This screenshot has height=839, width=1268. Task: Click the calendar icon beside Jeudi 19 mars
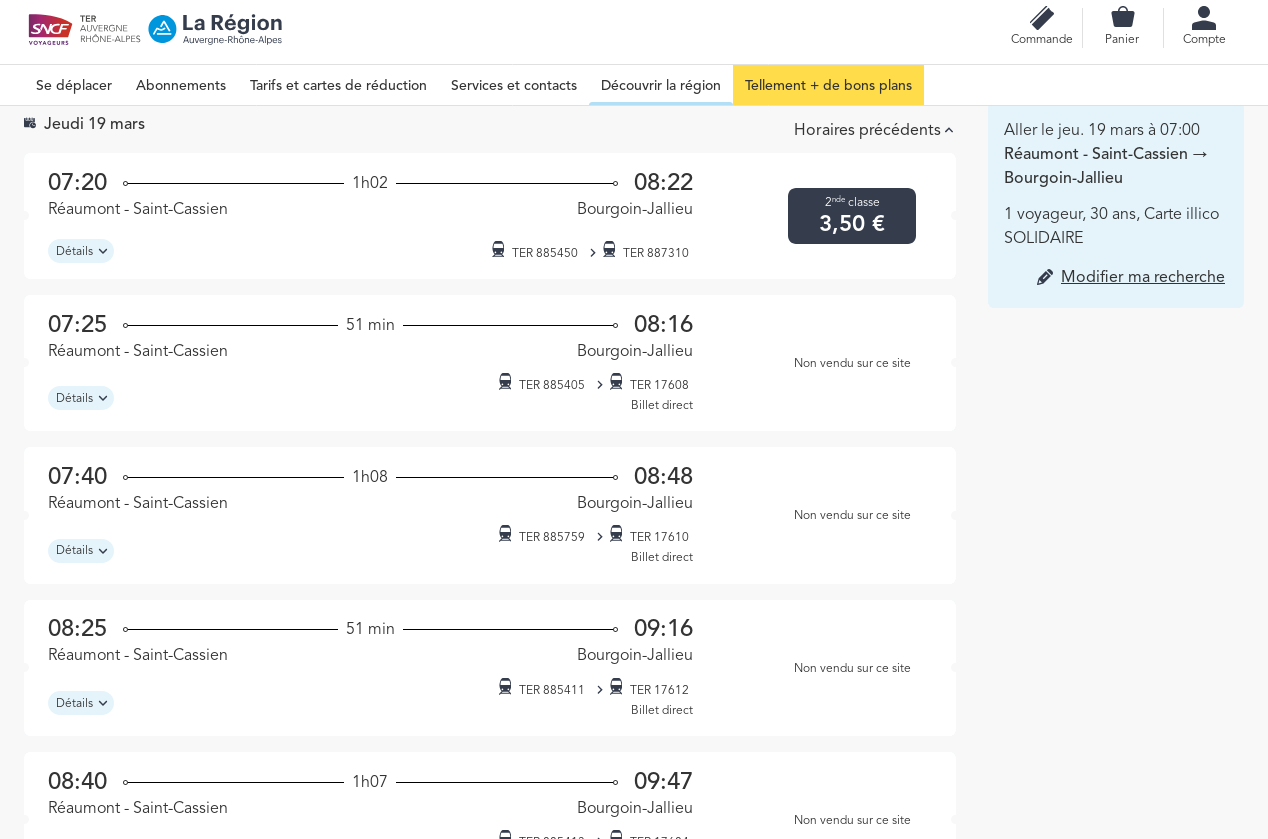(x=30, y=123)
